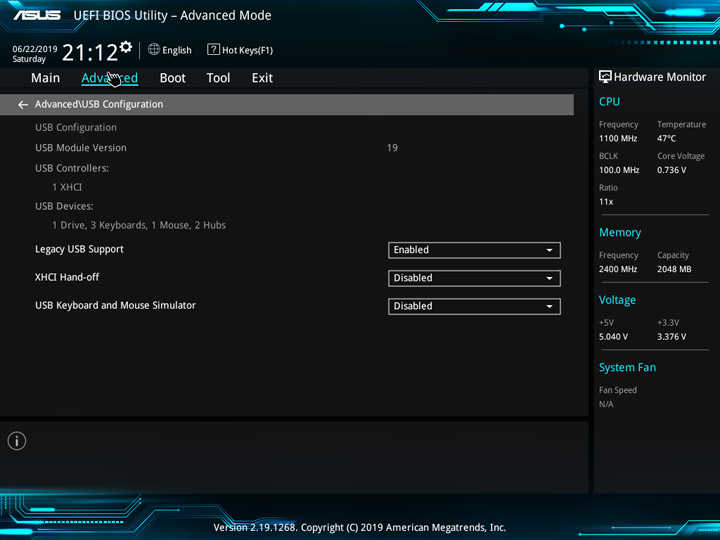The width and height of the screenshot is (720, 540).
Task: Click USB Module Version value 19
Action: point(392,148)
